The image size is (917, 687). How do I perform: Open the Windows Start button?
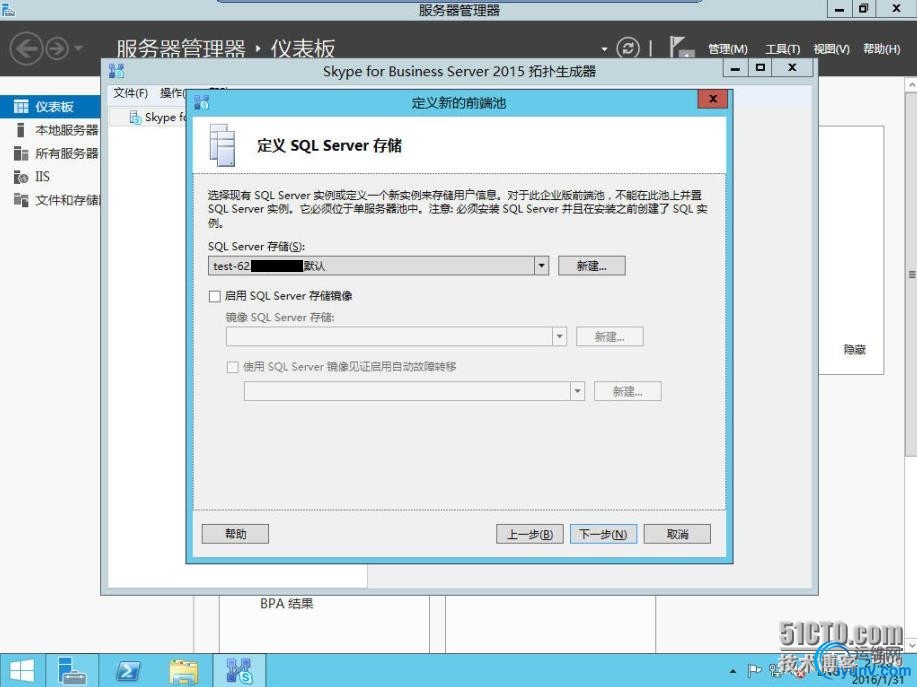[22, 671]
